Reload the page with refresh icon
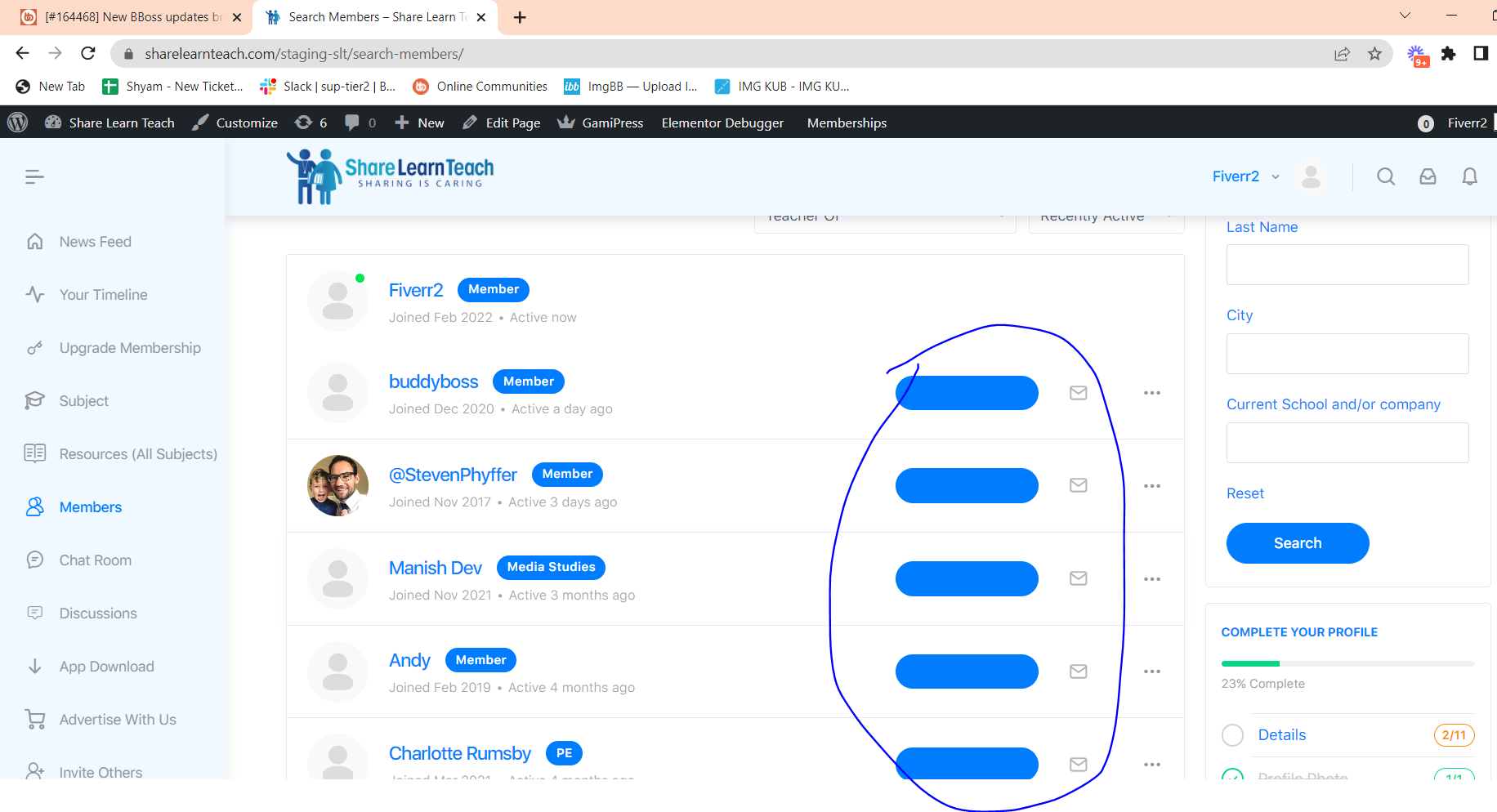 [88, 54]
